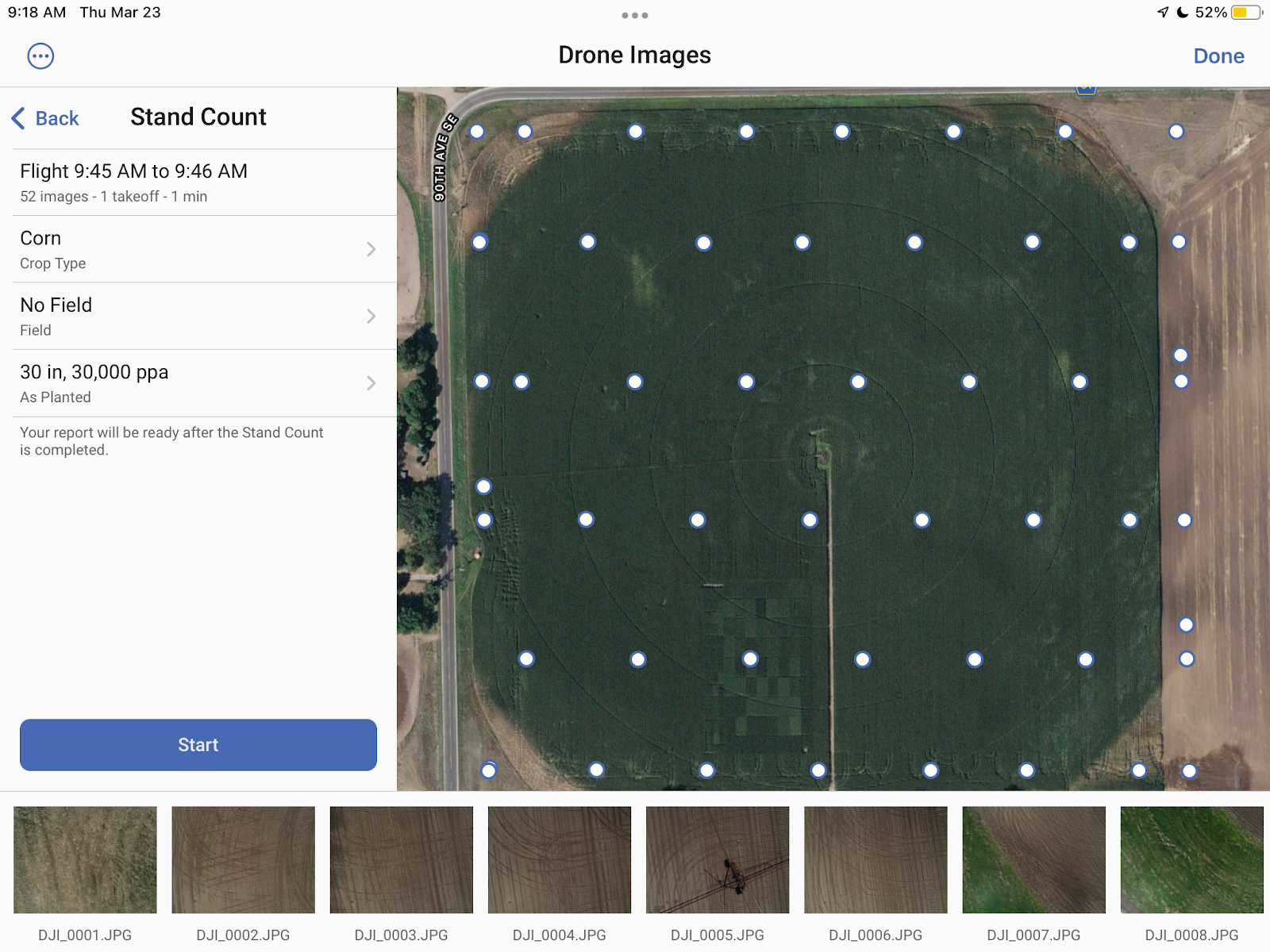1270x952 pixels.
Task: Select the DJI_0008.JPG thumbnail
Action: pyautogui.click(x=1191, y=860)
